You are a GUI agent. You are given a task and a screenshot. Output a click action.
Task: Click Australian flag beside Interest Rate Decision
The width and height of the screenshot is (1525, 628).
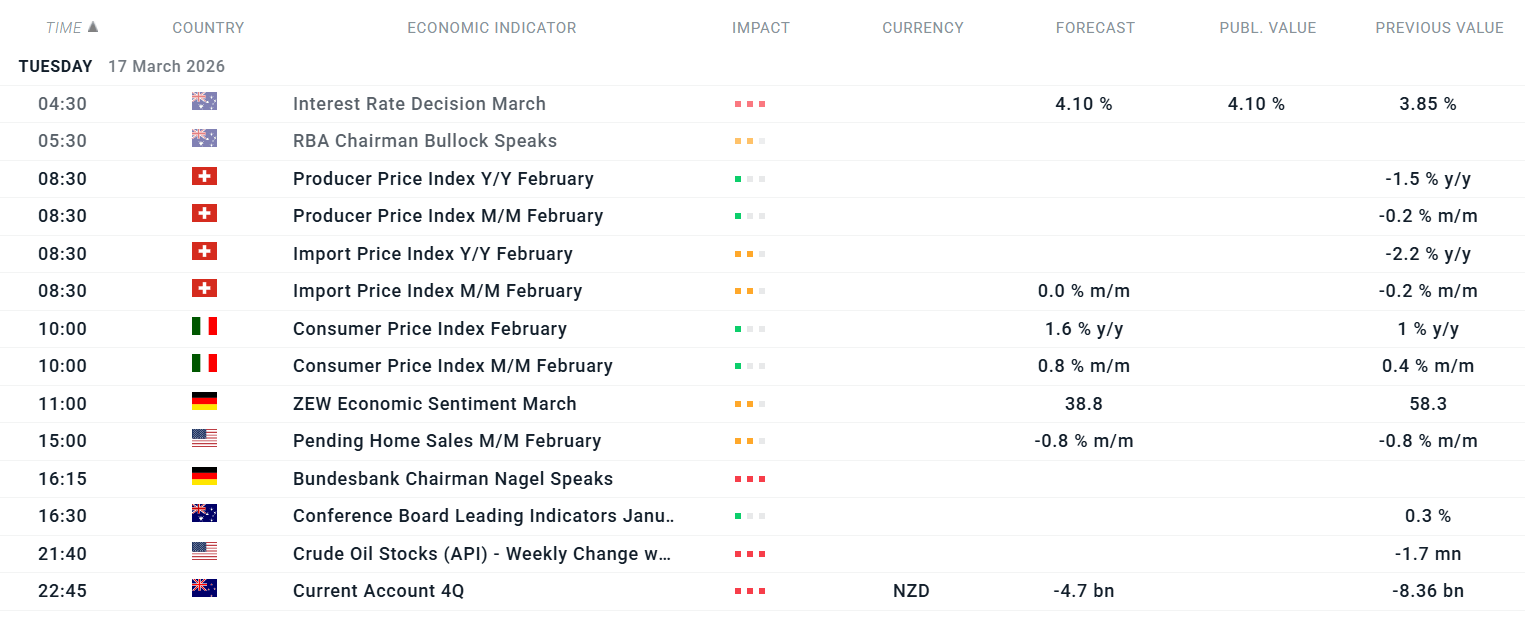pos(204,102)
